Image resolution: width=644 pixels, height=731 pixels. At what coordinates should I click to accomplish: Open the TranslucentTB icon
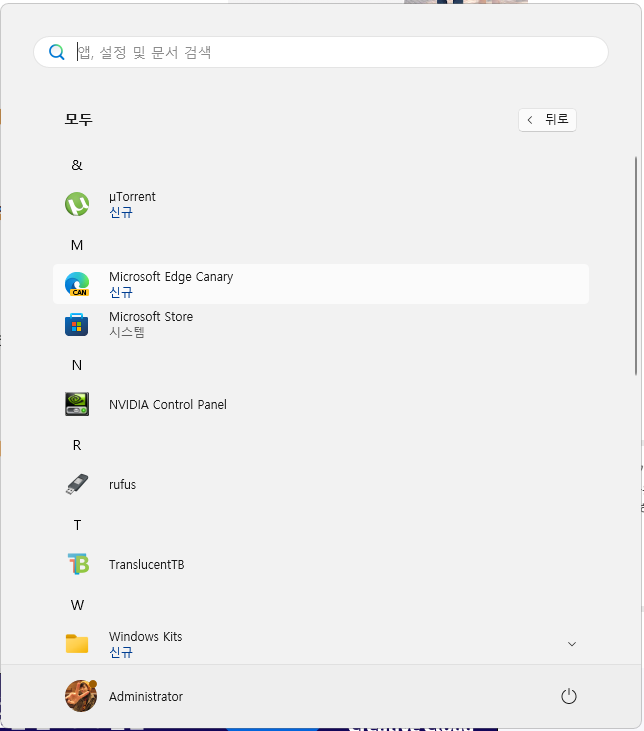coord(78,564)
